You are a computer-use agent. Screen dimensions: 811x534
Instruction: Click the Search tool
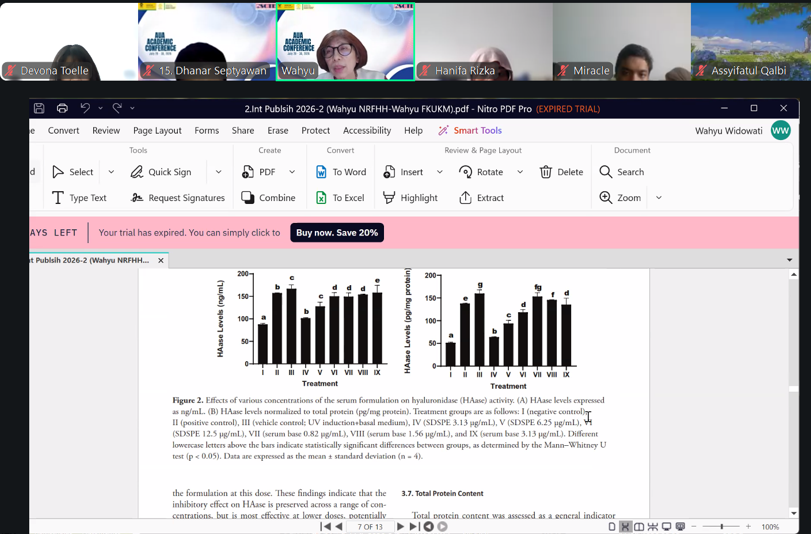tap(622, 172)
